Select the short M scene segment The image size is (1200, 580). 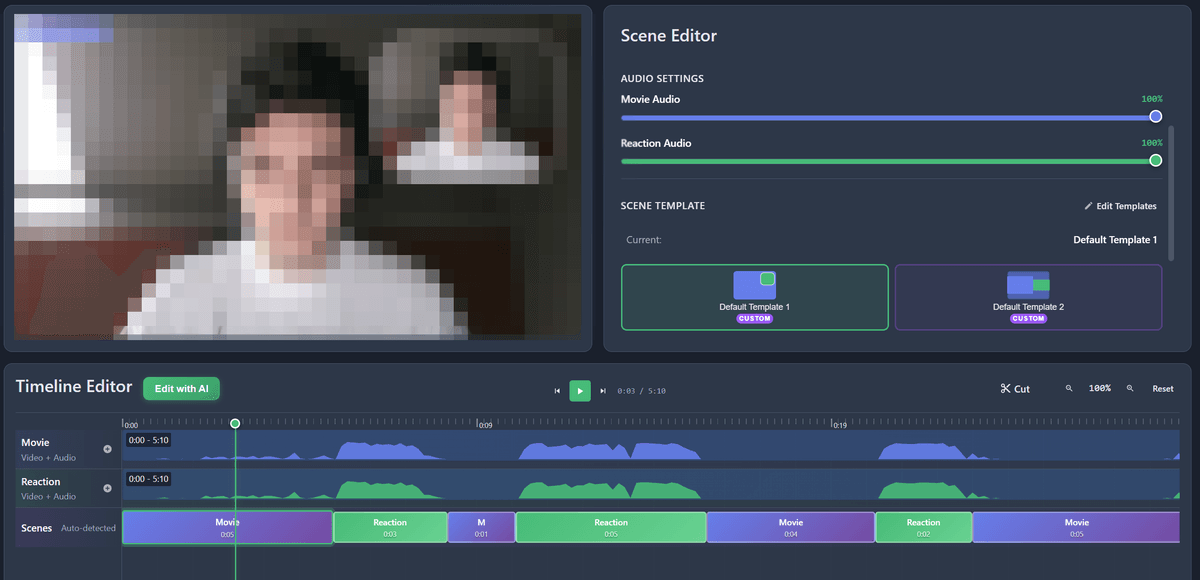pos(481,527)
